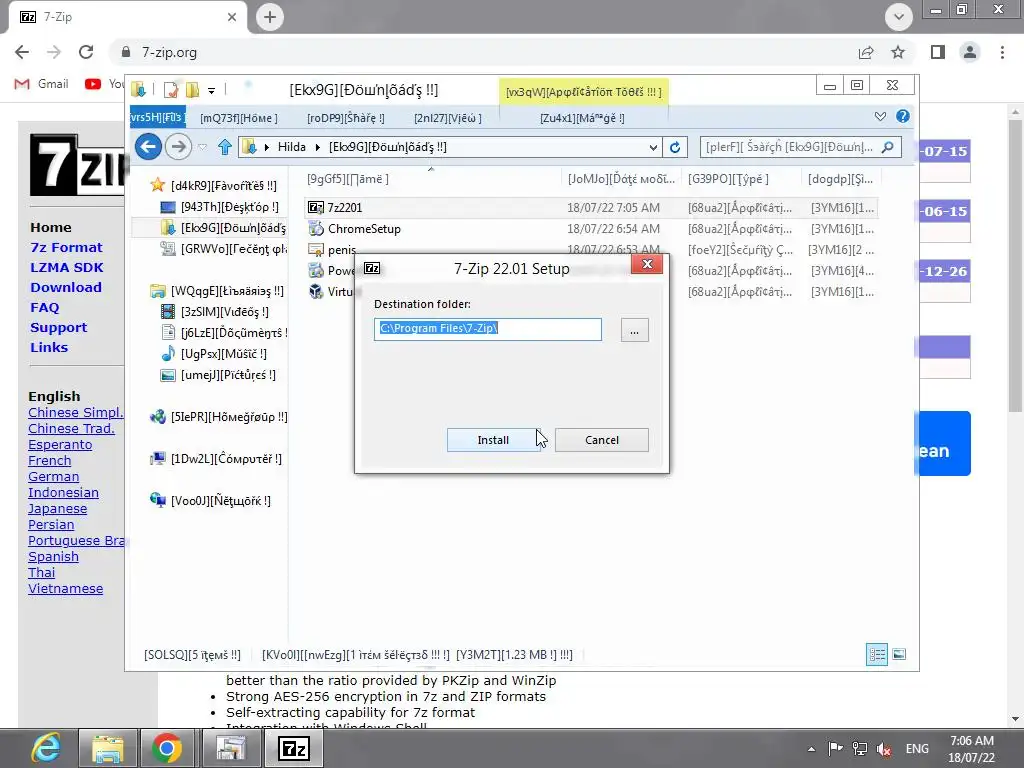Open Explorer Help question mark icon
This screenshot has height=768, width=1024.
903,116
